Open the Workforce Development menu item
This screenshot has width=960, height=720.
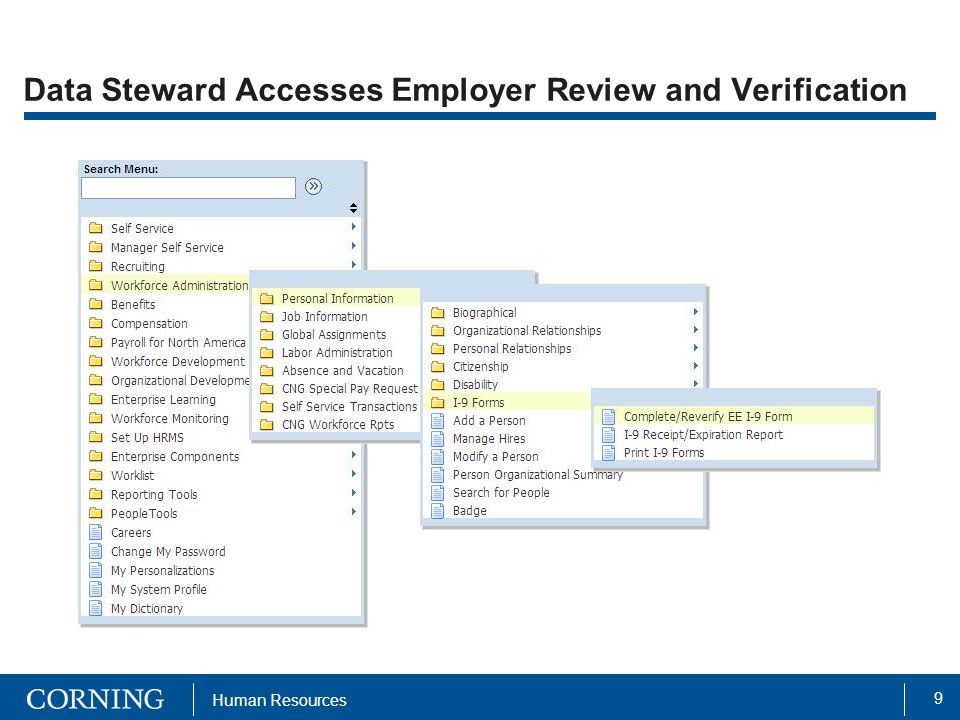[178, 361]
